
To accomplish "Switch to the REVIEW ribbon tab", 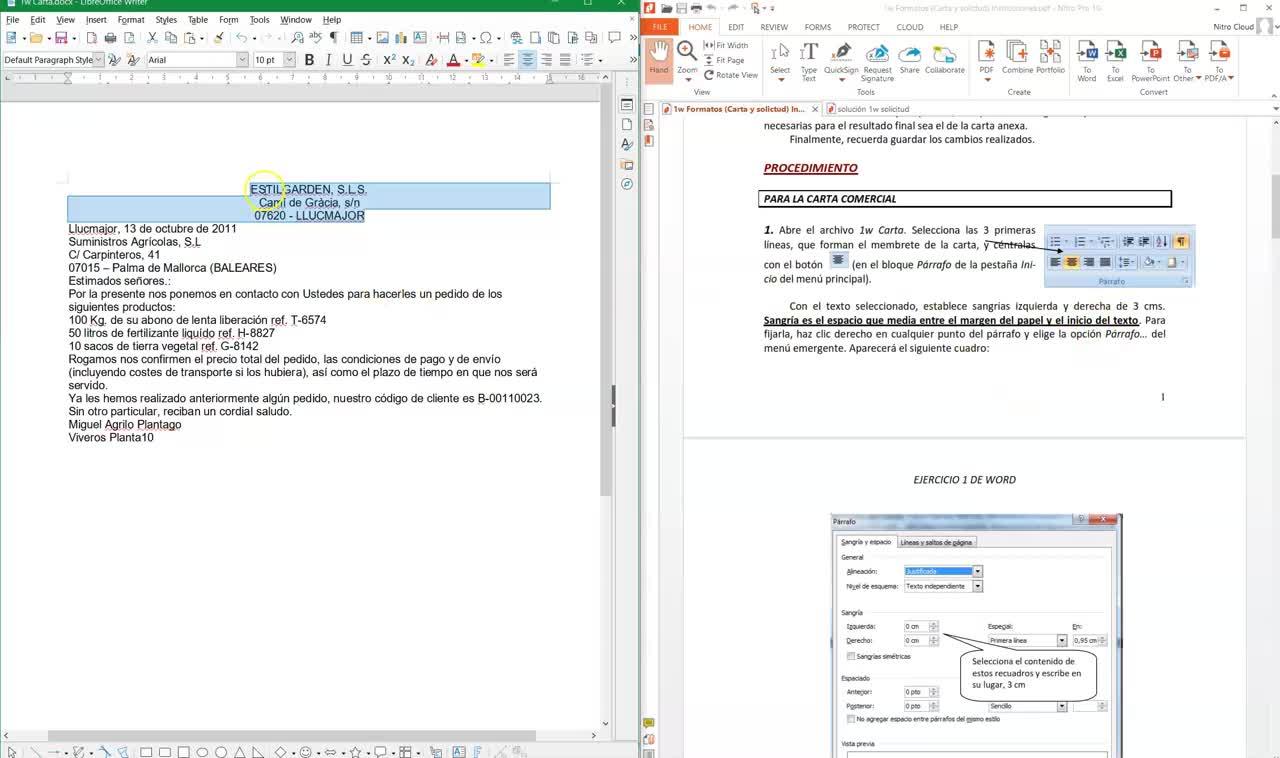I will pos(774,27).
